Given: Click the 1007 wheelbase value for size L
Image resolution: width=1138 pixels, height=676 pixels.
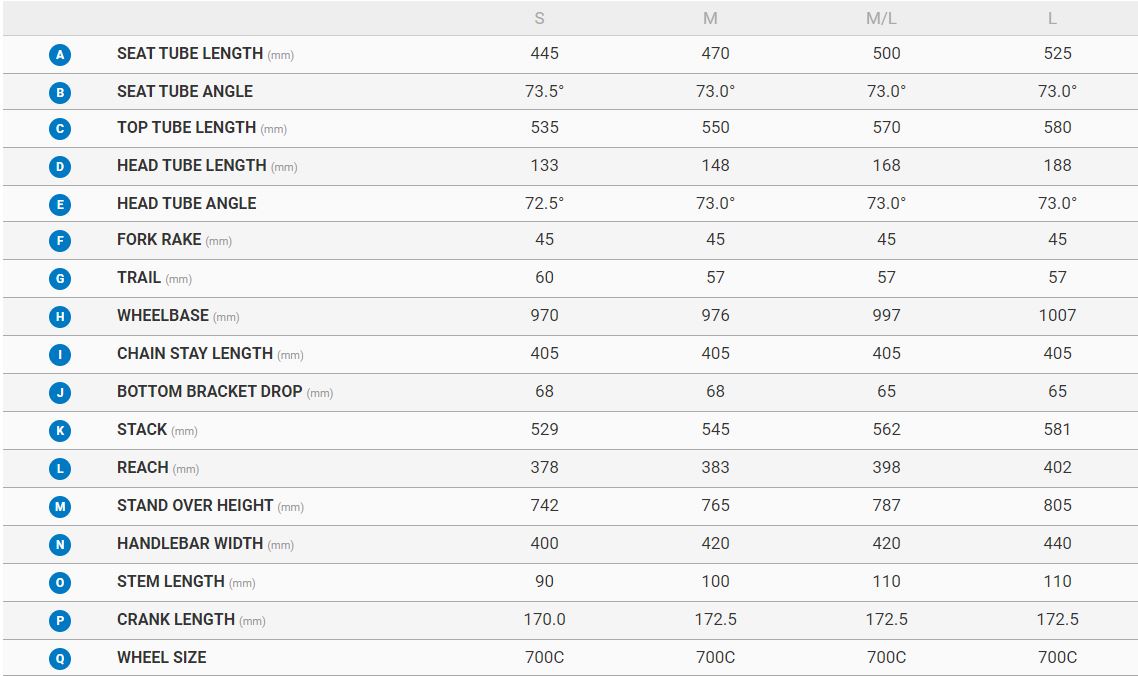Looking at the screenshot, I should pos(1057,316).
